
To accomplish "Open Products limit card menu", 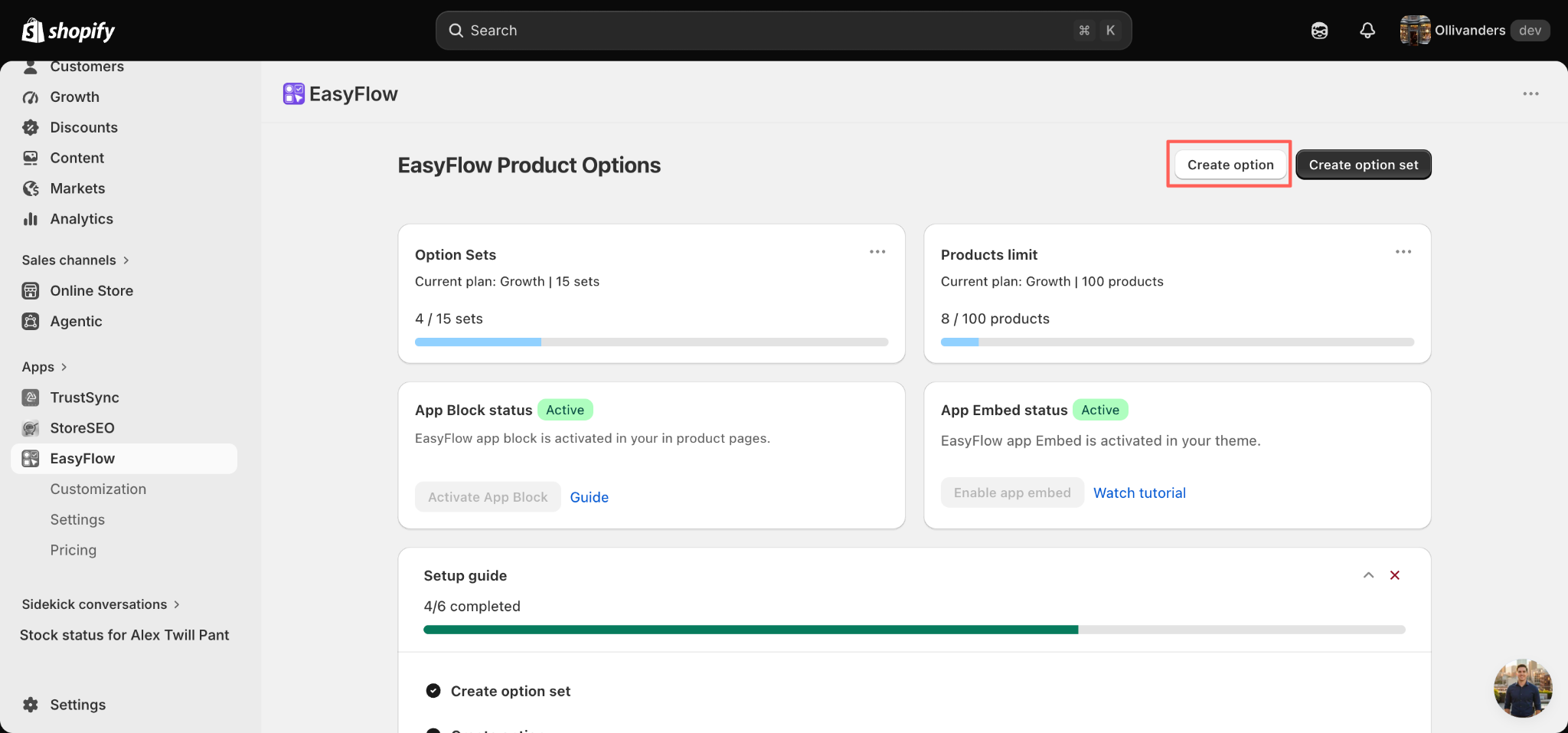I will (1403, 252).
